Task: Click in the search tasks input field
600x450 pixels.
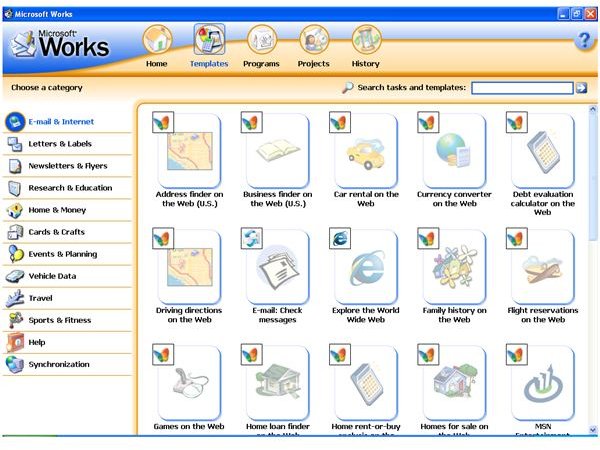Action: 522,88
